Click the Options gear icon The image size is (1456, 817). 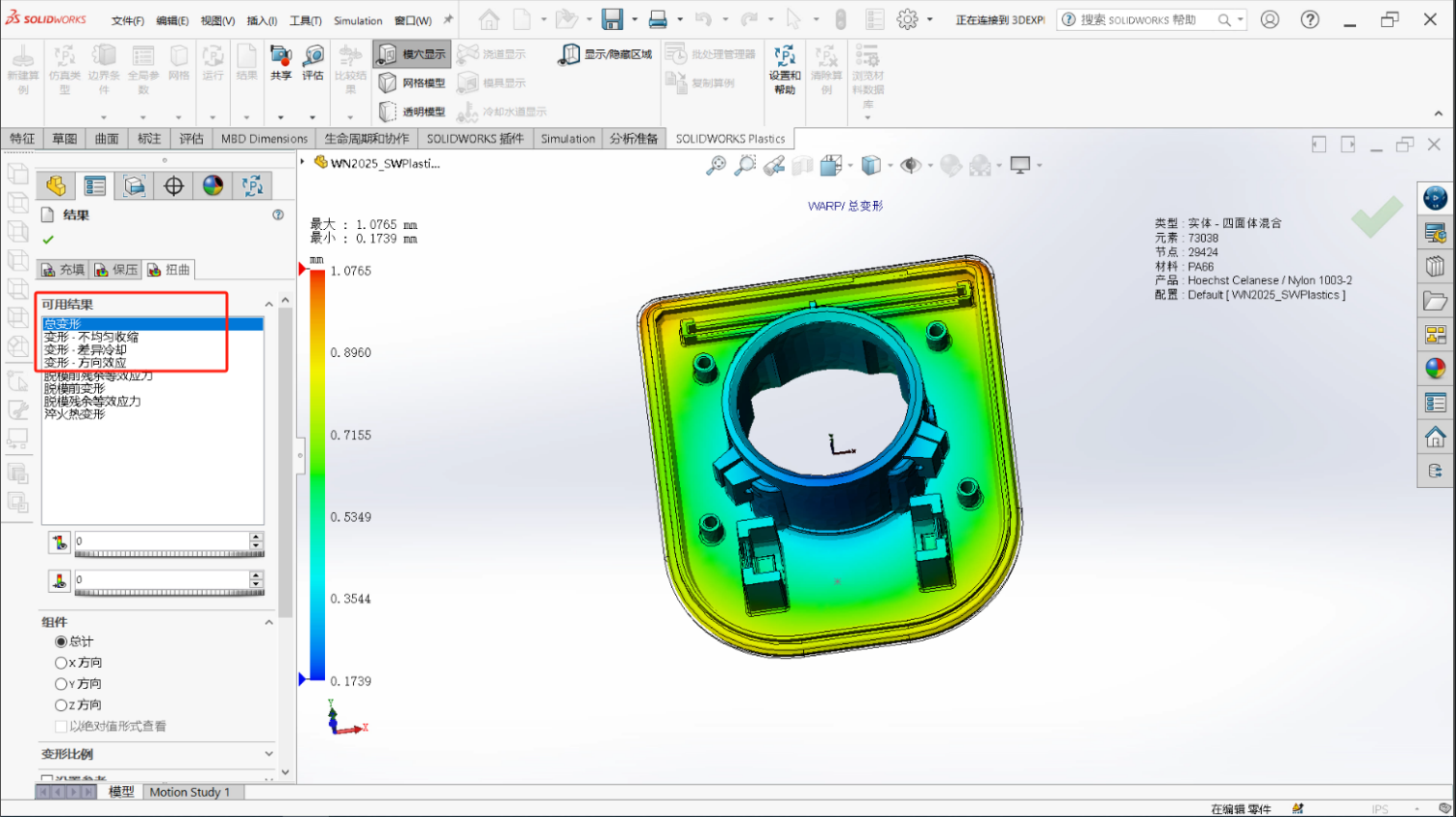coord(907,19)
